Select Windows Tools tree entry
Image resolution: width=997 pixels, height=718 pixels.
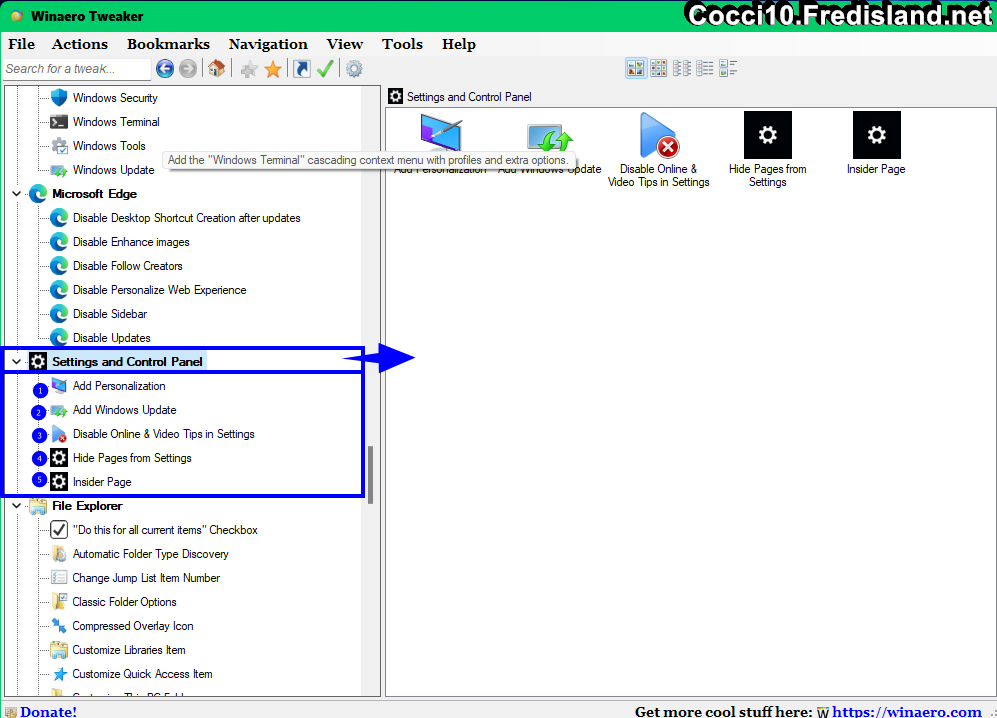(109, 146)
